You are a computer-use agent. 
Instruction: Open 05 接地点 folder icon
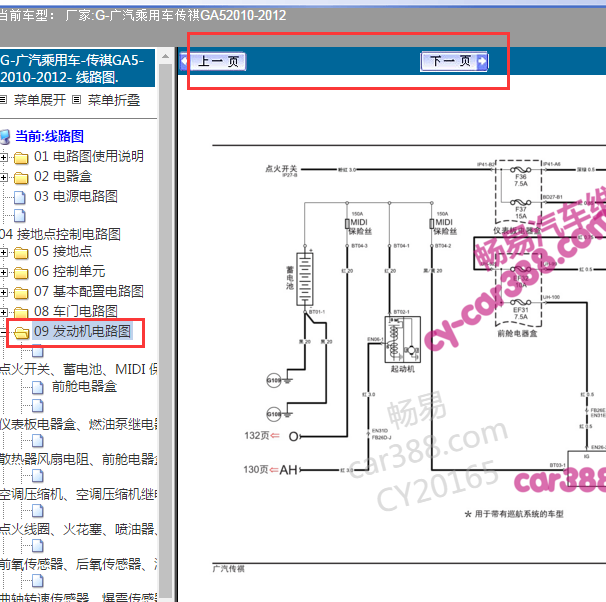tap(21, 253)
